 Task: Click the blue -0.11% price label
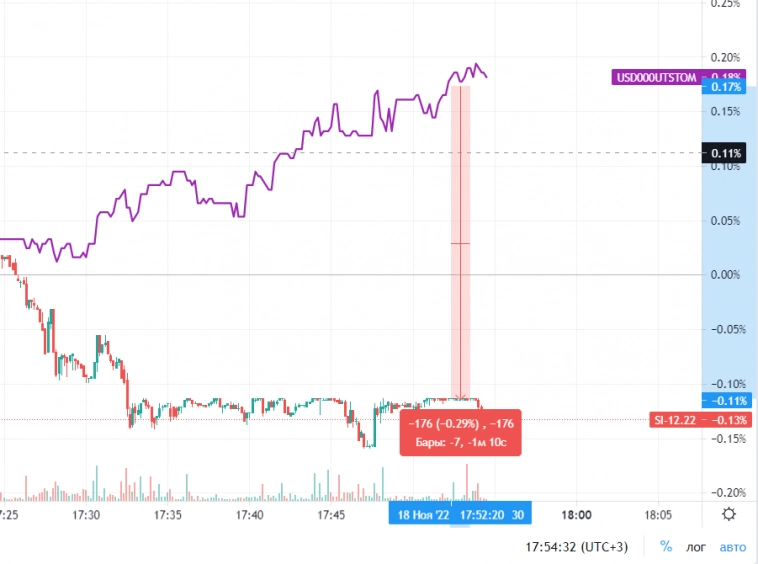[725, 401]
